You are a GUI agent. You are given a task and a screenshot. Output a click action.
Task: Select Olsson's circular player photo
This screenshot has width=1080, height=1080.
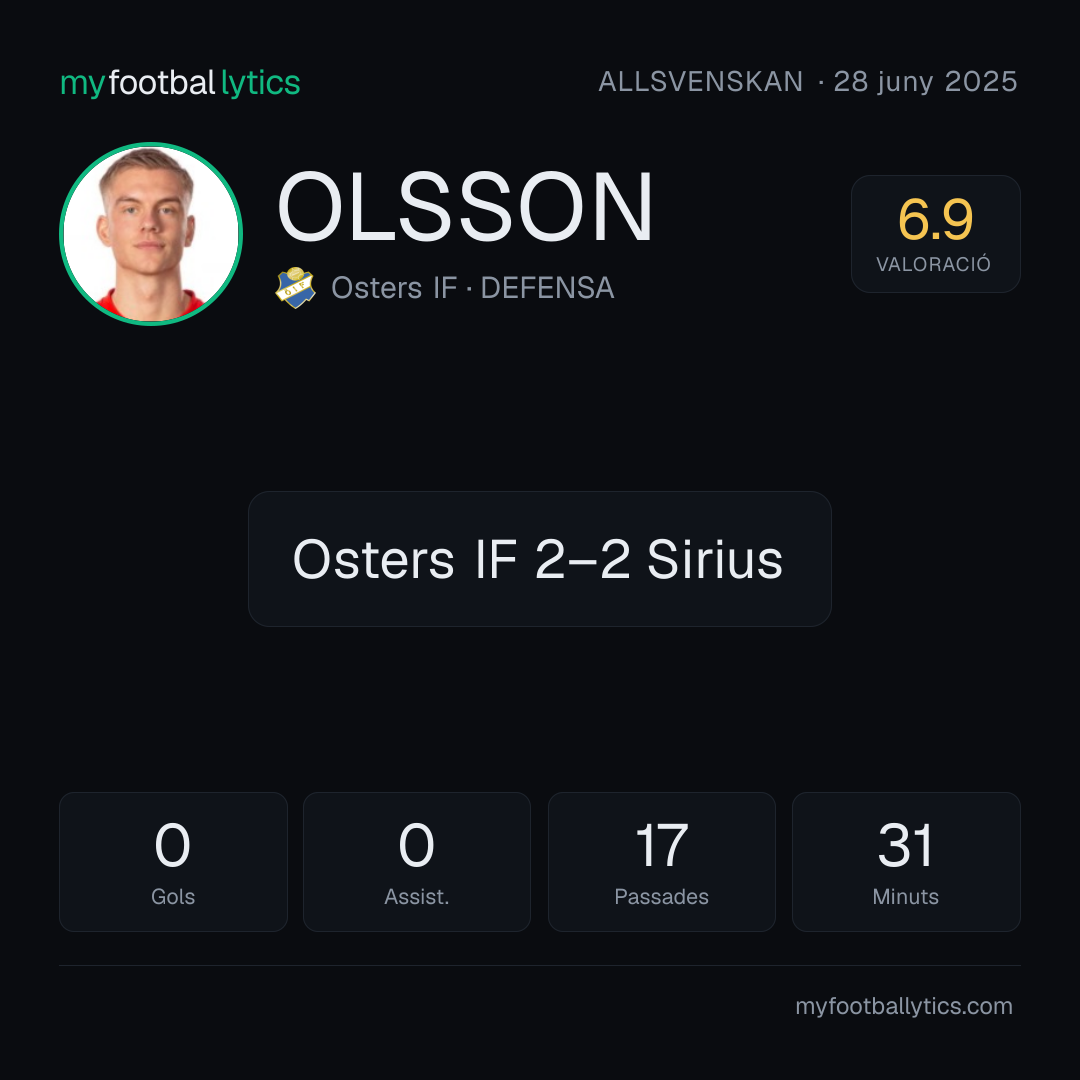pyautogui.click(x=151, y=233)
